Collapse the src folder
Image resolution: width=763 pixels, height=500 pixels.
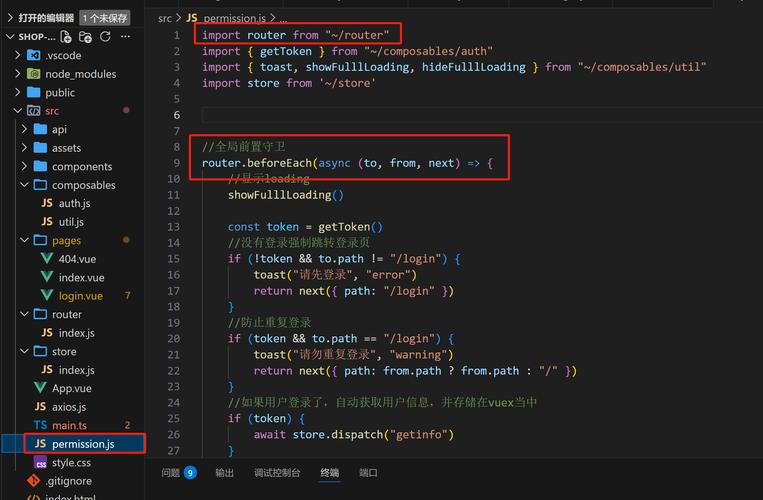[x=18, y=111]
